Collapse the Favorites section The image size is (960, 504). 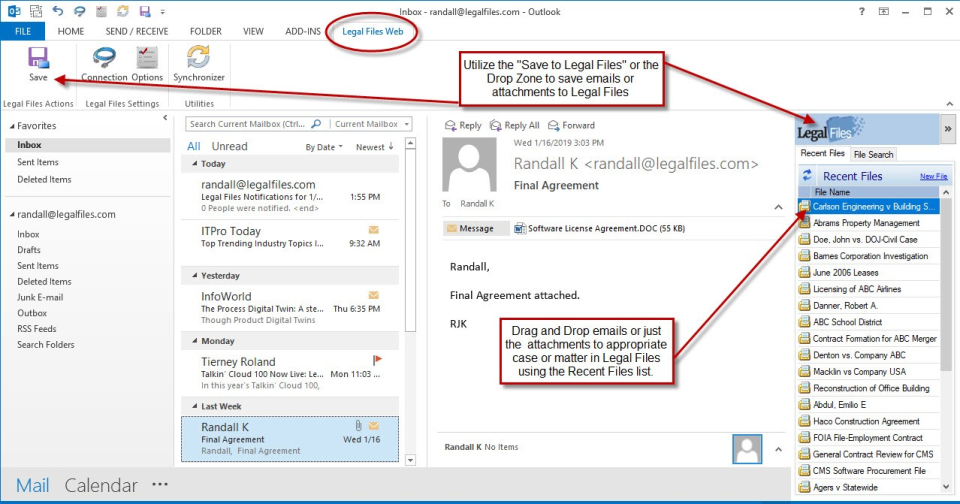(12, 126)
